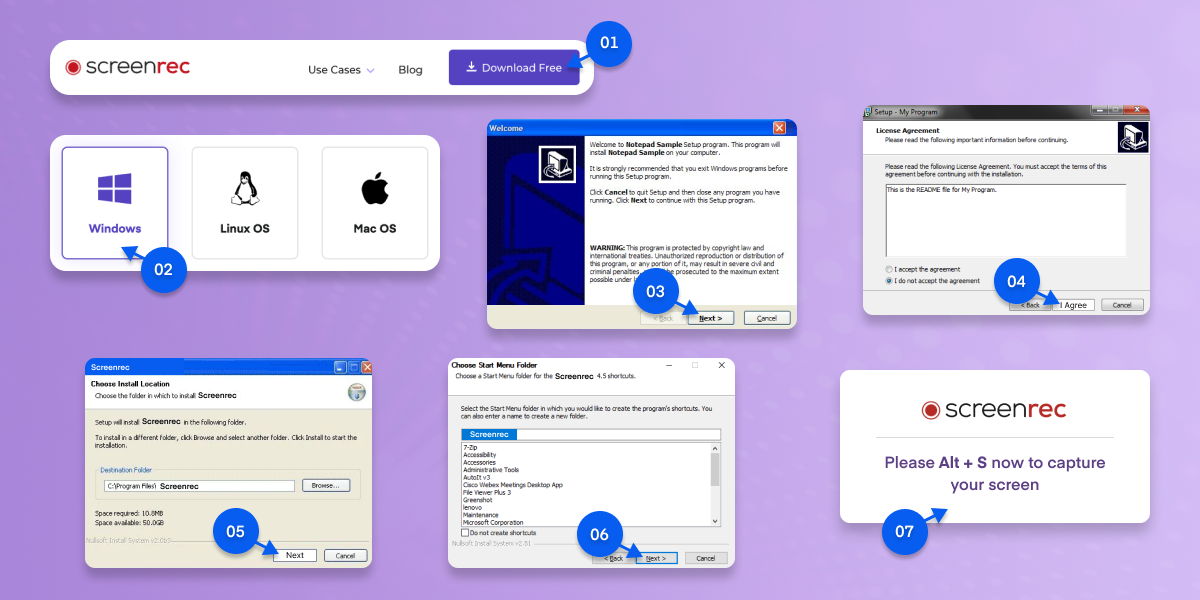Click the folder list scroll down arrow
1200x600 pixels.
pos(715,521)
